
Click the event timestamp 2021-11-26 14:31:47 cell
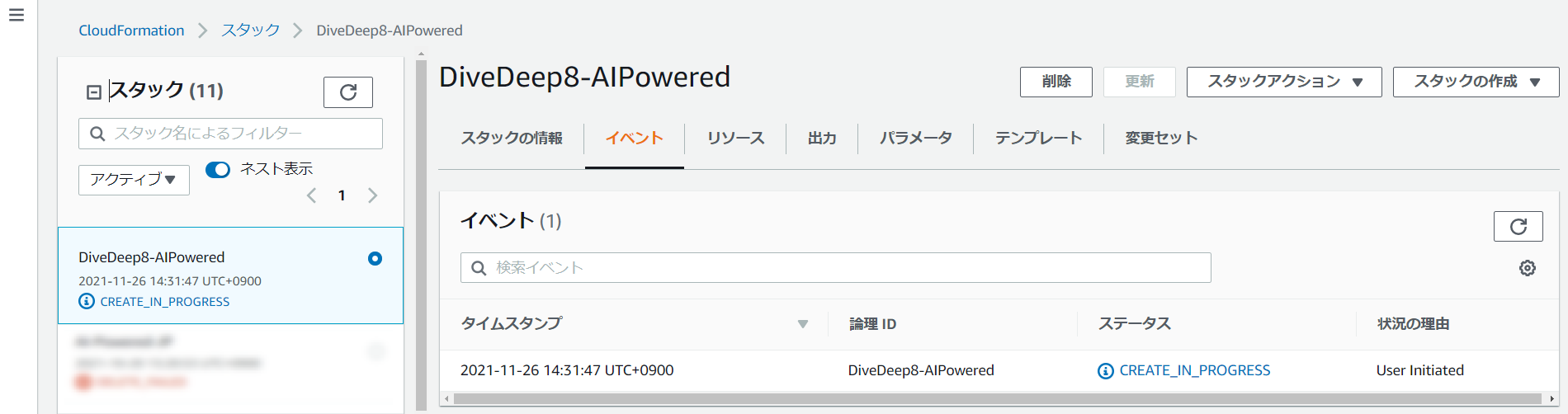567,370
